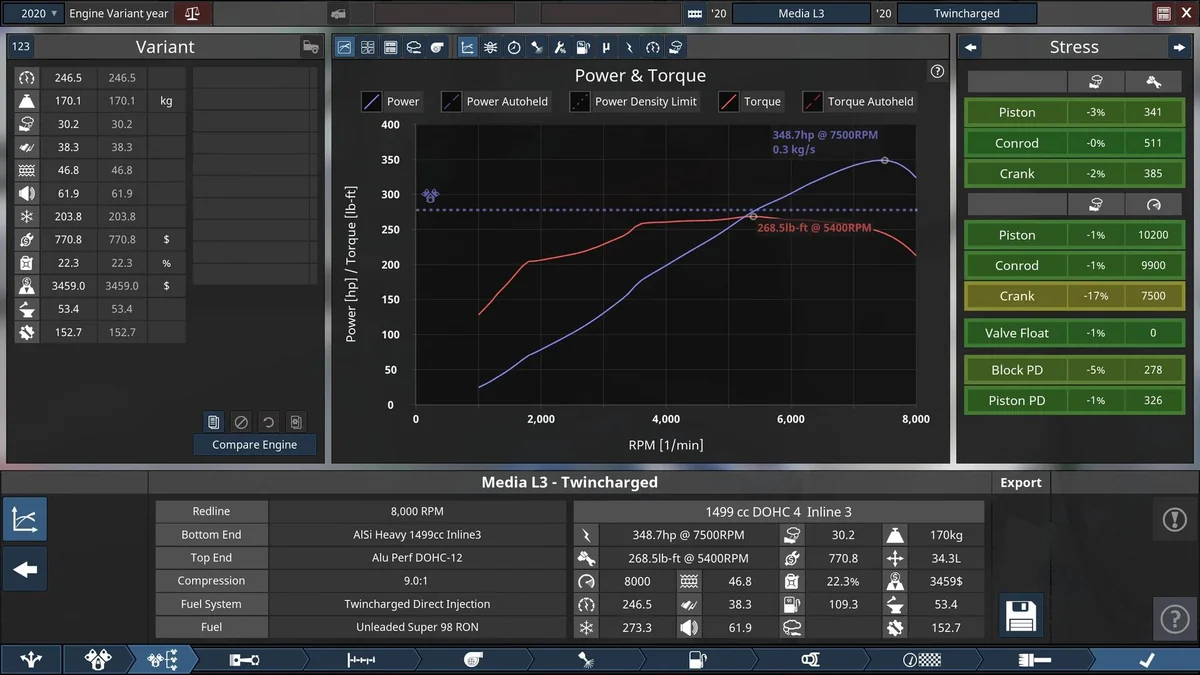Open the fuel pump graph view
The height and width of the screenshot is (675, 1200).
point(583,47)
